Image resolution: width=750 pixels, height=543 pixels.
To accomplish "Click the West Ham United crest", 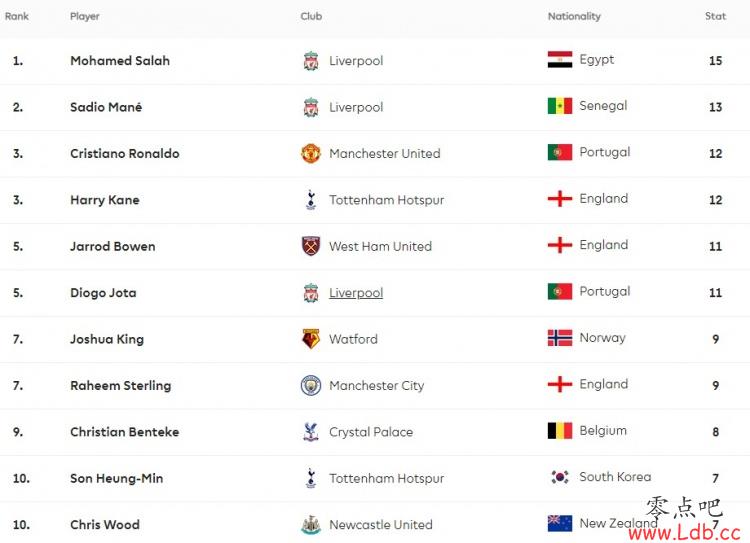I will (311, 246).
